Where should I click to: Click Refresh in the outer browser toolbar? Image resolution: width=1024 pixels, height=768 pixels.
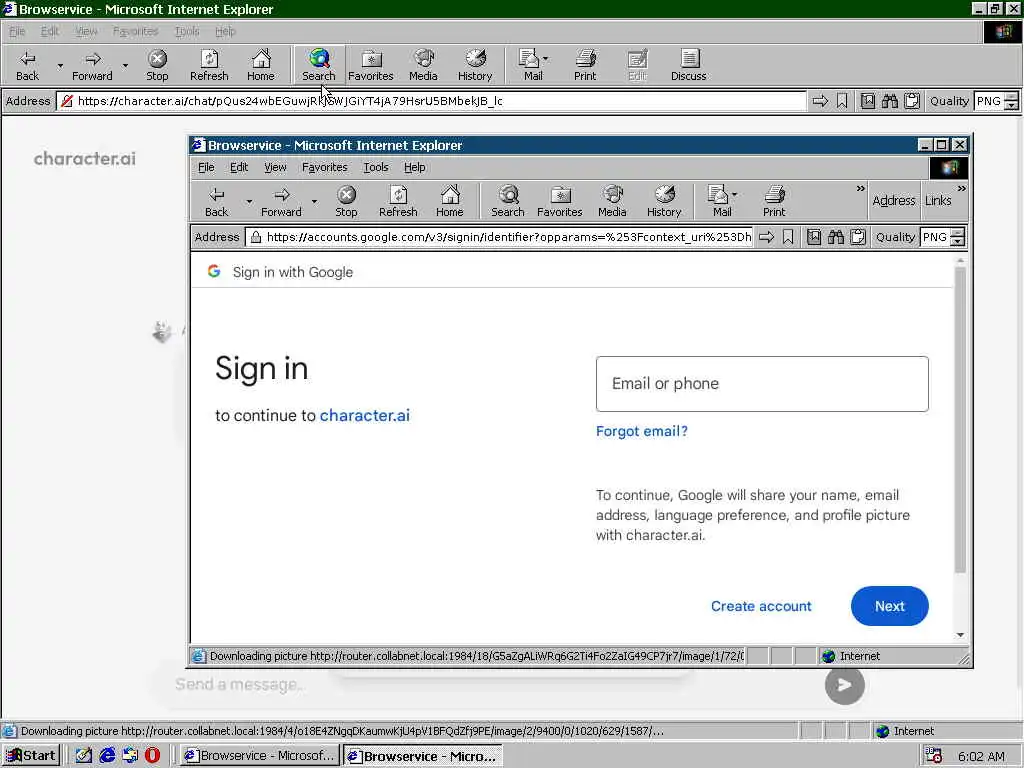click(209, 65)
